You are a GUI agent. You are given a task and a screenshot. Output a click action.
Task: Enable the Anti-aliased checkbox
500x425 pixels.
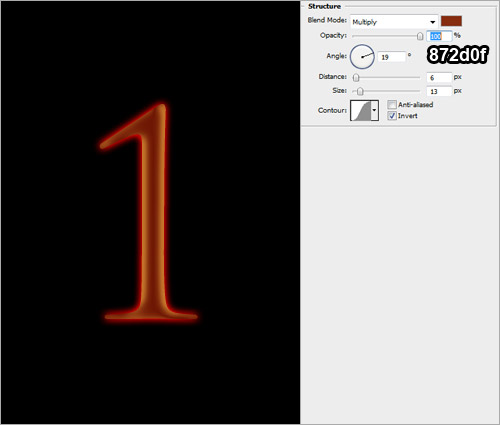click(x=392, y=105)
